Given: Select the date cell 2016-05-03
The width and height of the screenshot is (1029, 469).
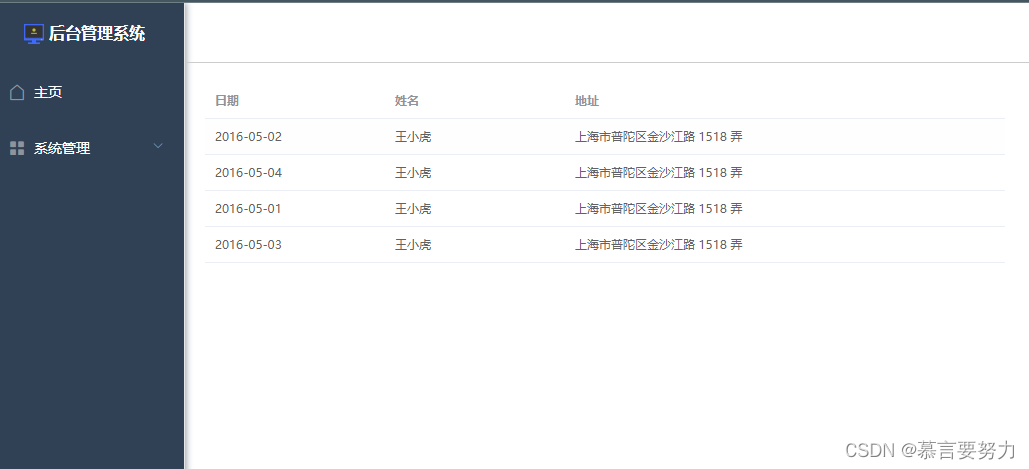Looking at the screenshot, I should (248, 245).
